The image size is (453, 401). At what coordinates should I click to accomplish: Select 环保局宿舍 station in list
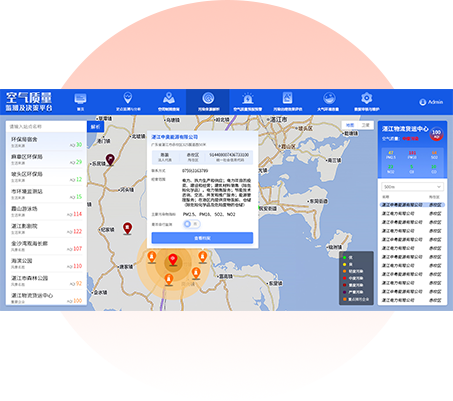46,141
